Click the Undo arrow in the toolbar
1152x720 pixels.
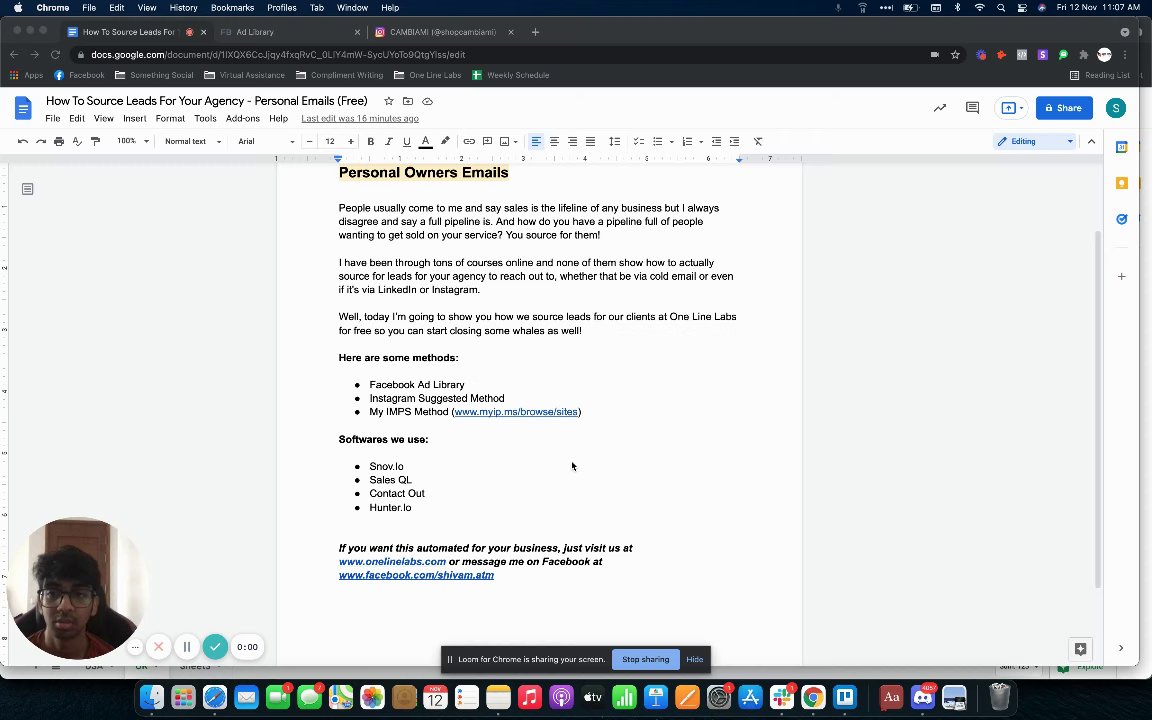pyautogui.click(x=23, y=141)
